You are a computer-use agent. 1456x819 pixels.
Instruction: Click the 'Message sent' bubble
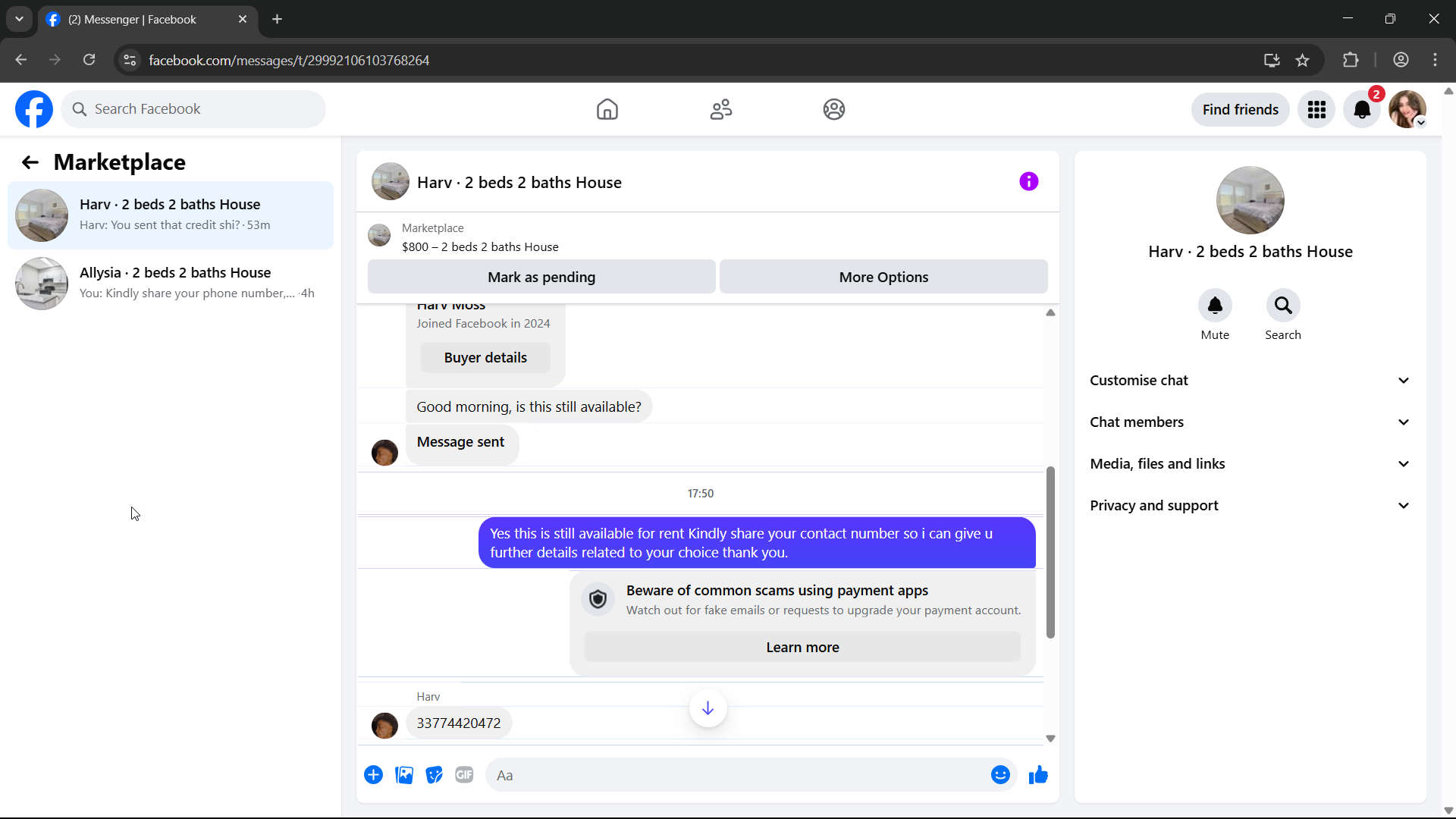[462, 444]
